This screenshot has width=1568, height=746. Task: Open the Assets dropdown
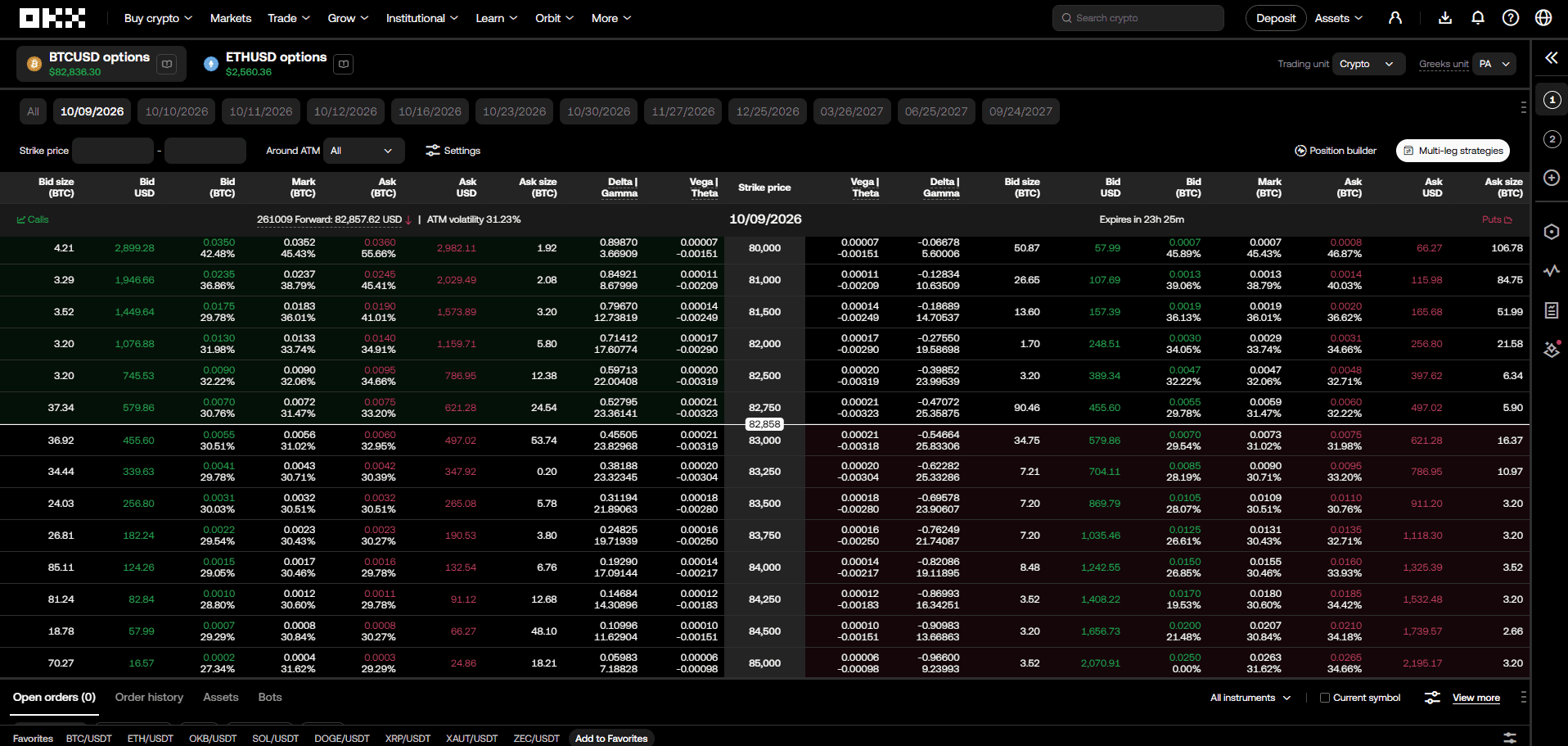(x=1339, y=18)
